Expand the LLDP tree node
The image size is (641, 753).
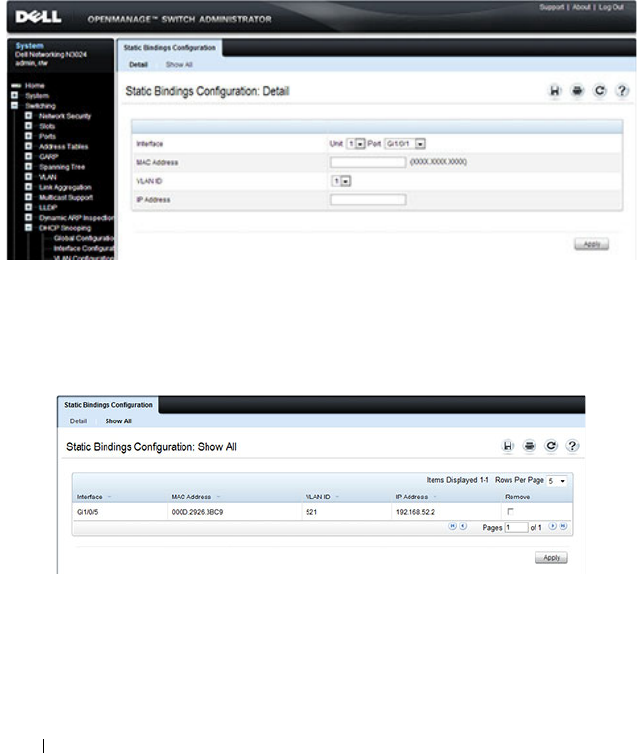coord(28,207)
